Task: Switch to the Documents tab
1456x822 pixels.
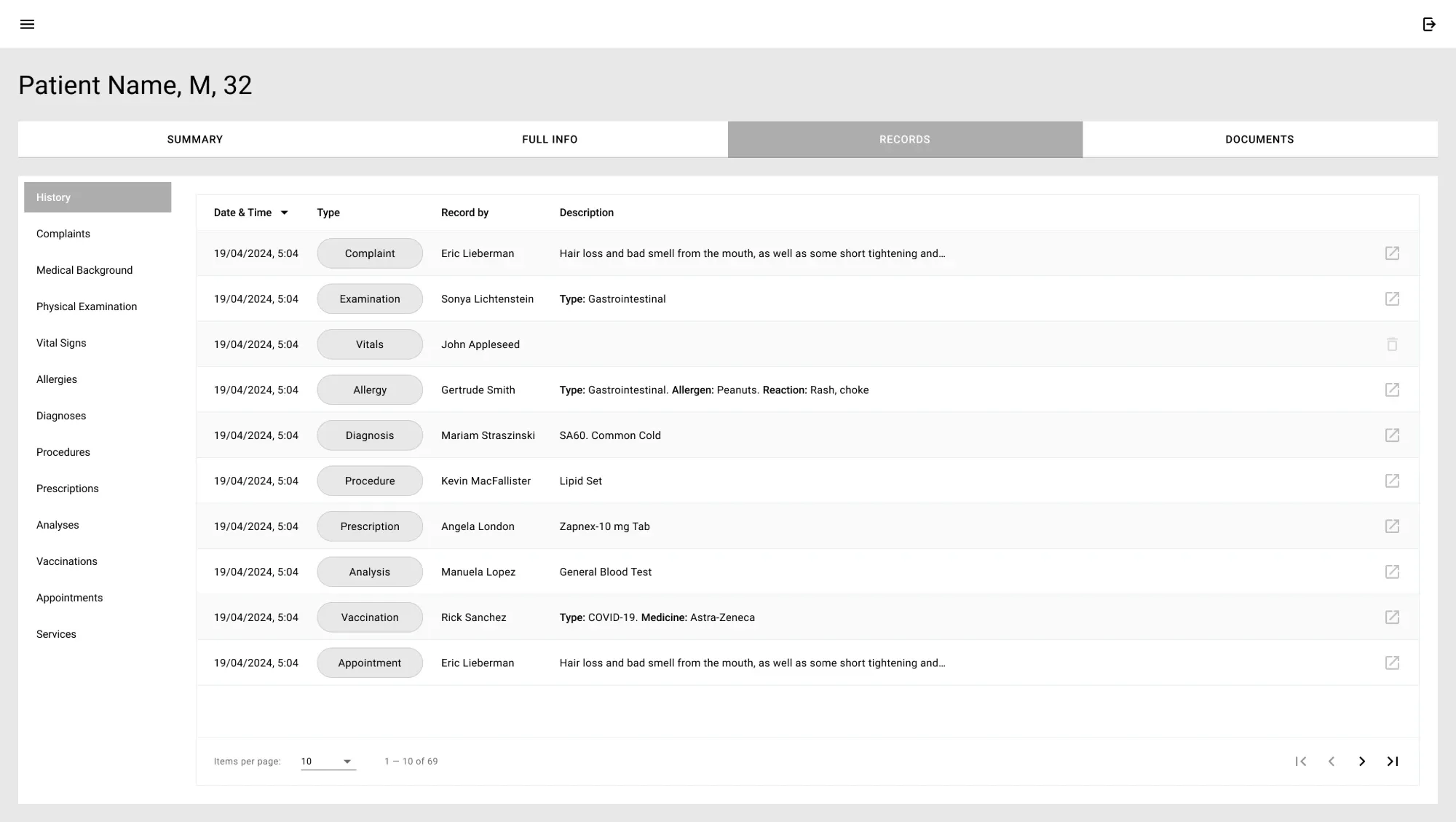Action: point(1259,139)
